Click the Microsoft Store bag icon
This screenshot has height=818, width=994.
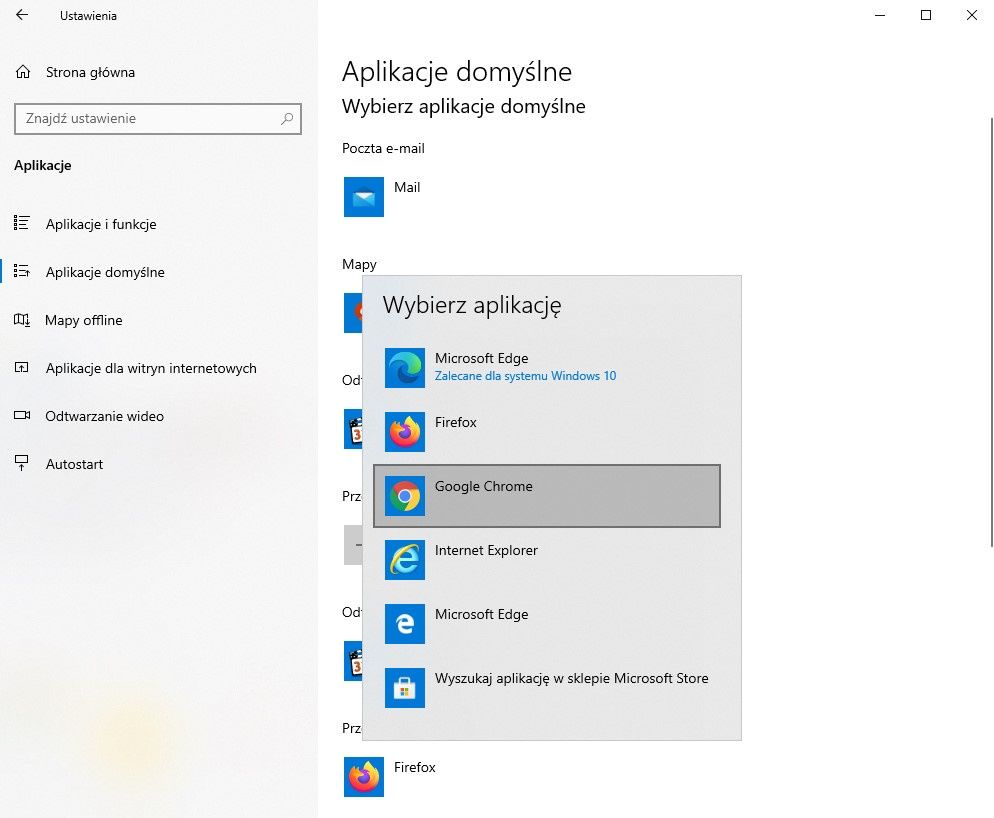404,688
